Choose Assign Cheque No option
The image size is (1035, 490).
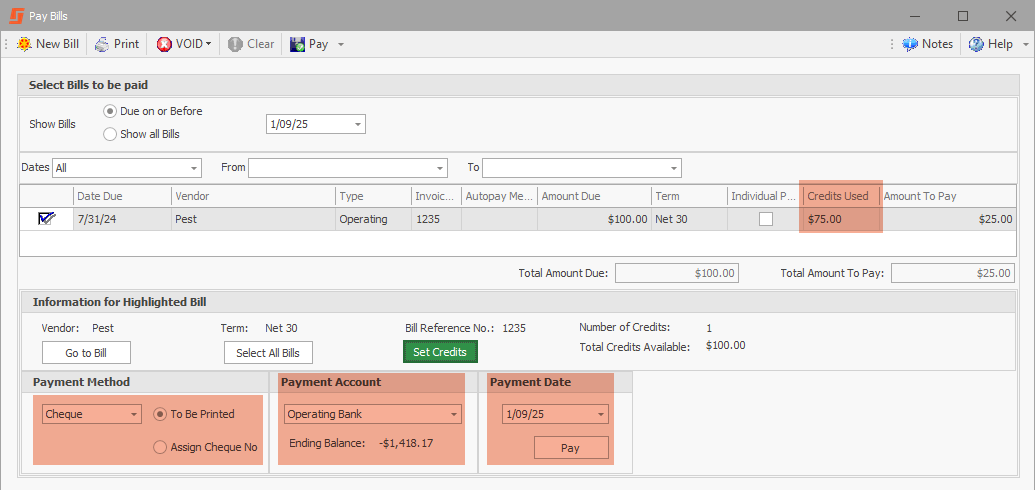(160, 447)
